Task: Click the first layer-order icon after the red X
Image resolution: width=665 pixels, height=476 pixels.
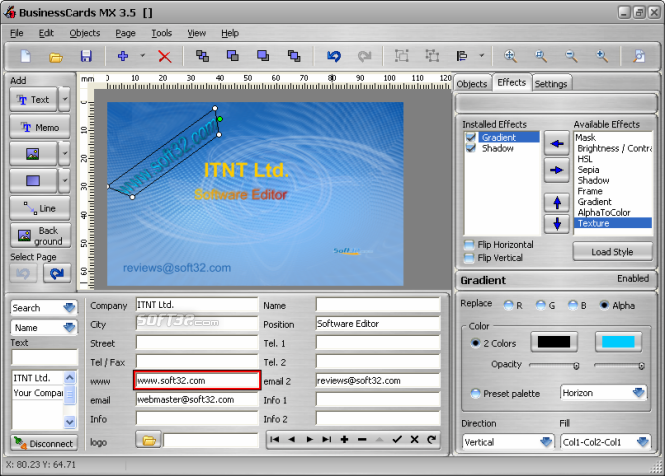Action: pos(202,56)
